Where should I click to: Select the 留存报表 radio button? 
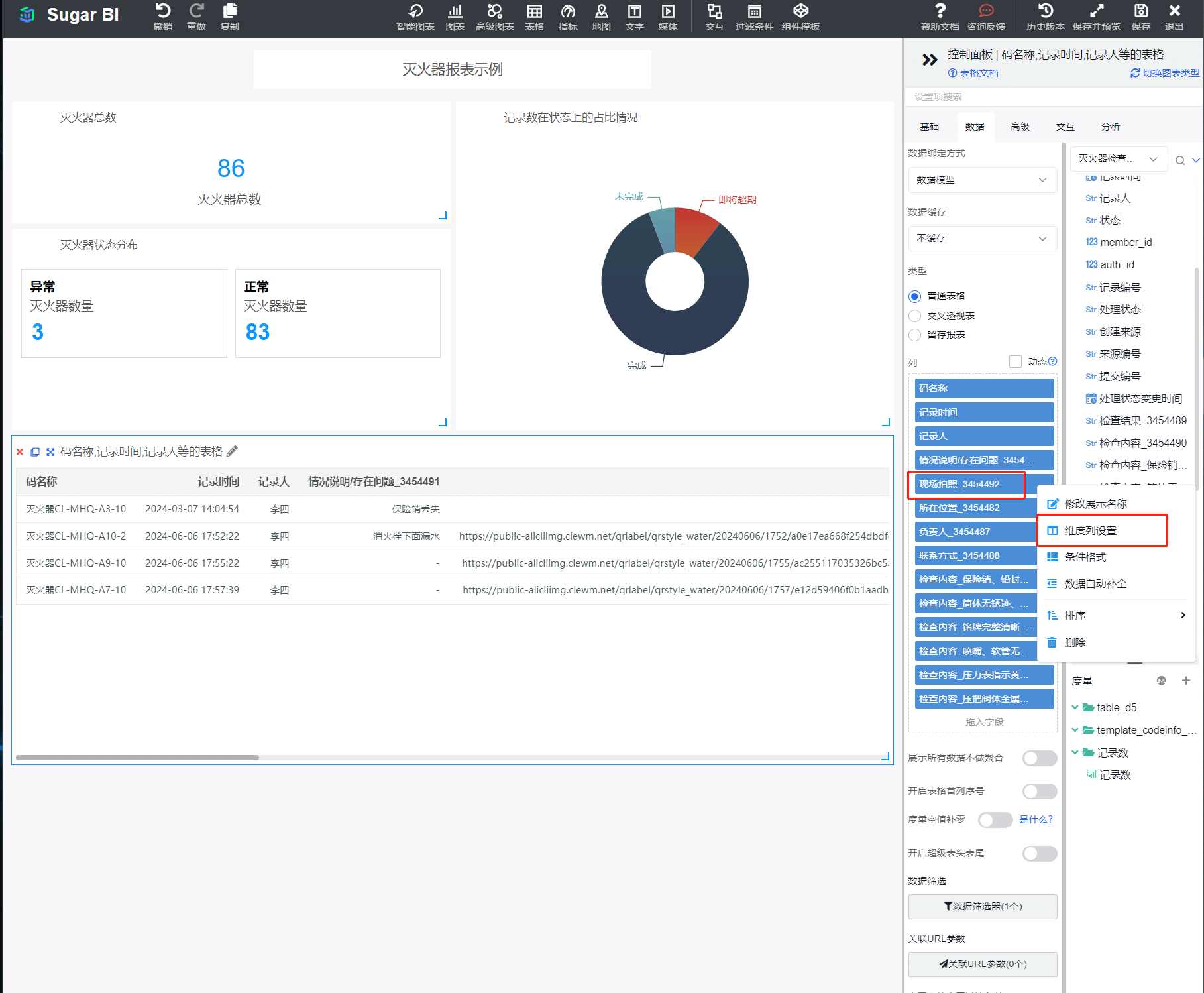915,335
